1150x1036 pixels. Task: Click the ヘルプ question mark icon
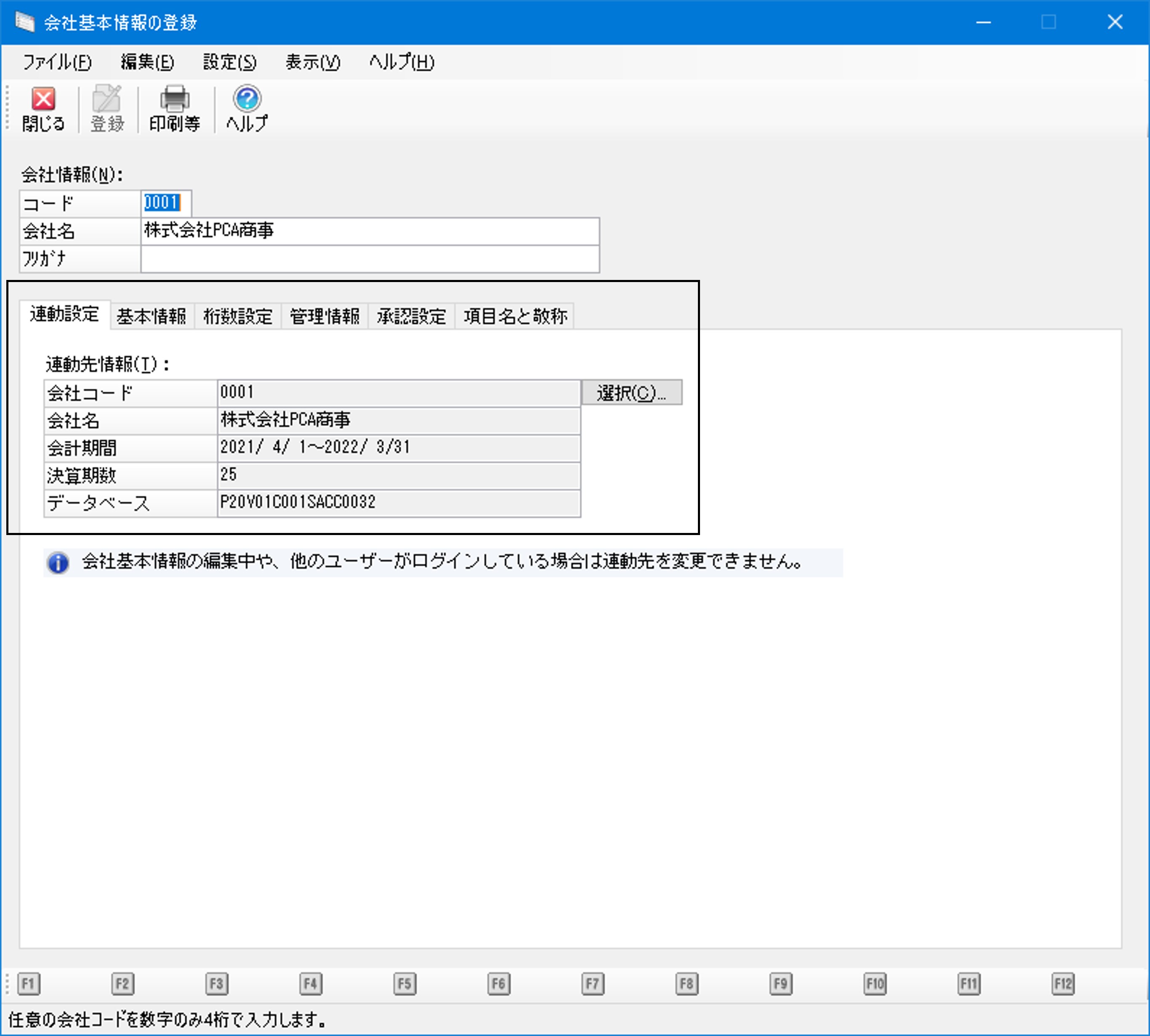[x=247, y=99]
